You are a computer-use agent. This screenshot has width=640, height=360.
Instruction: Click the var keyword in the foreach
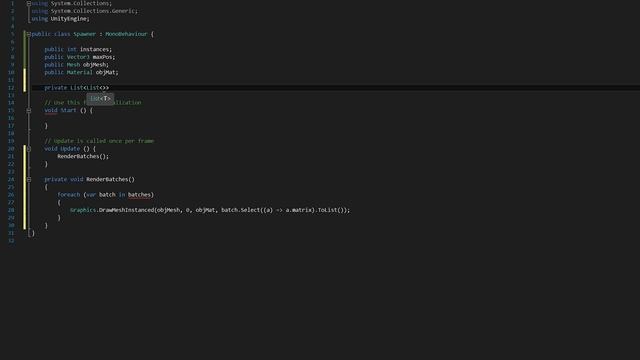point(91,195)
